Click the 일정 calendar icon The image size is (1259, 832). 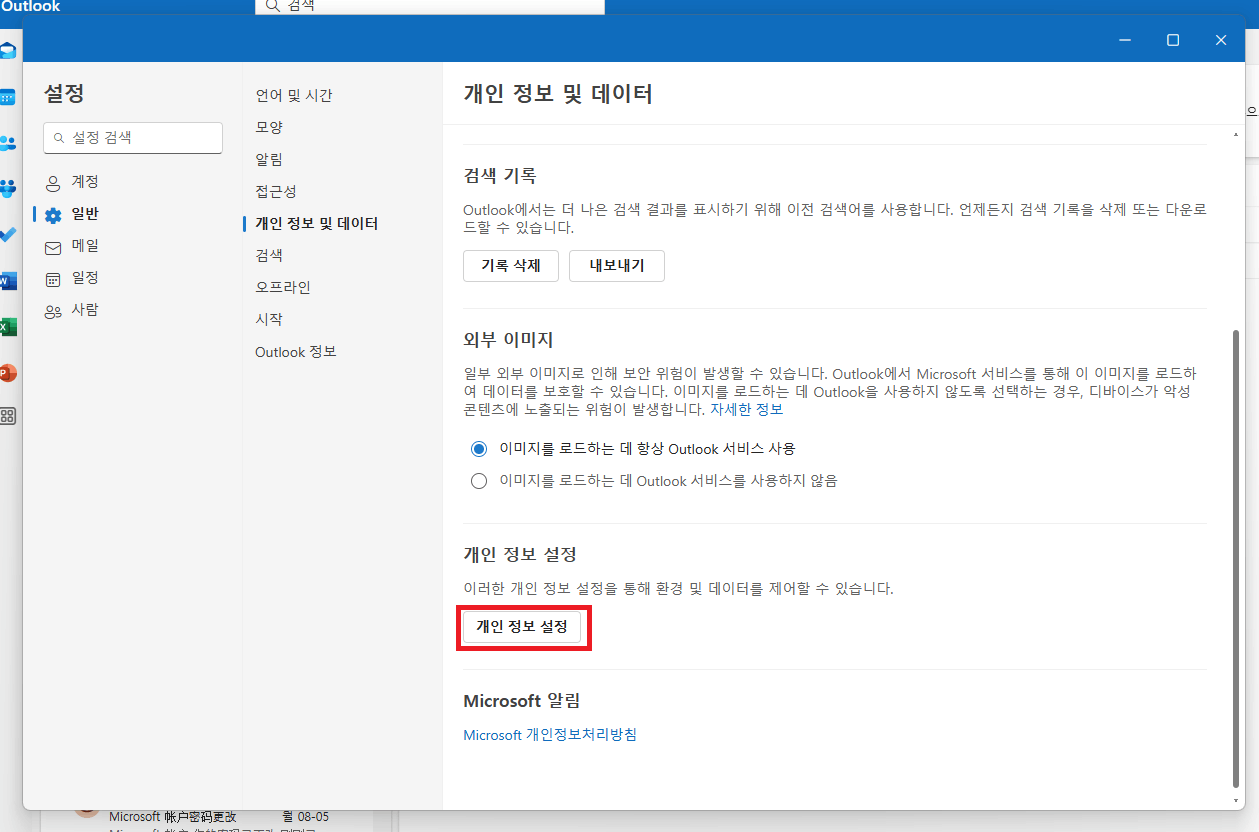53,279
